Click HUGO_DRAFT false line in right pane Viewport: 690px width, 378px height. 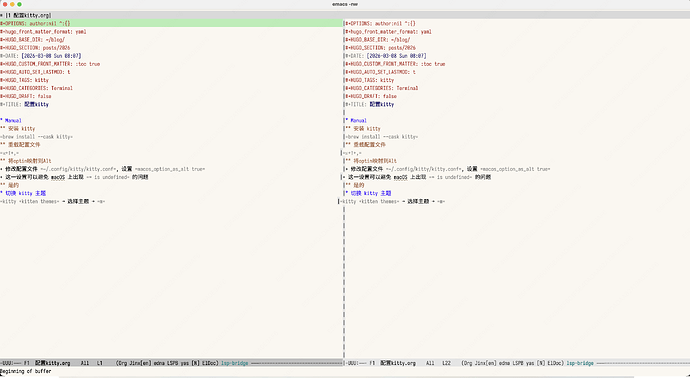[x=371, y=96]
